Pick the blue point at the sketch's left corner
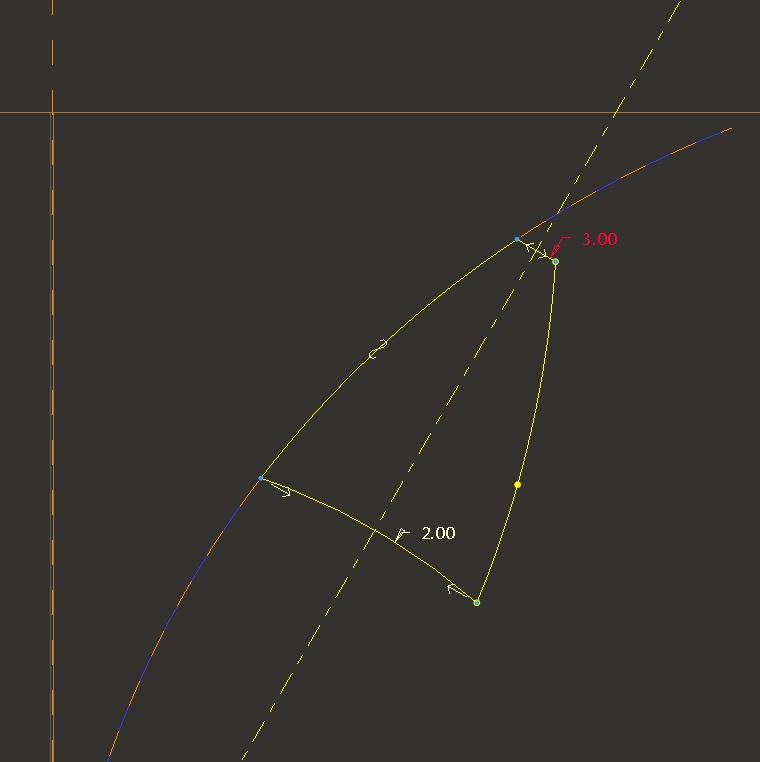Image resolution: width=760 pixels, height=762 pixels. tap(261, 478)
